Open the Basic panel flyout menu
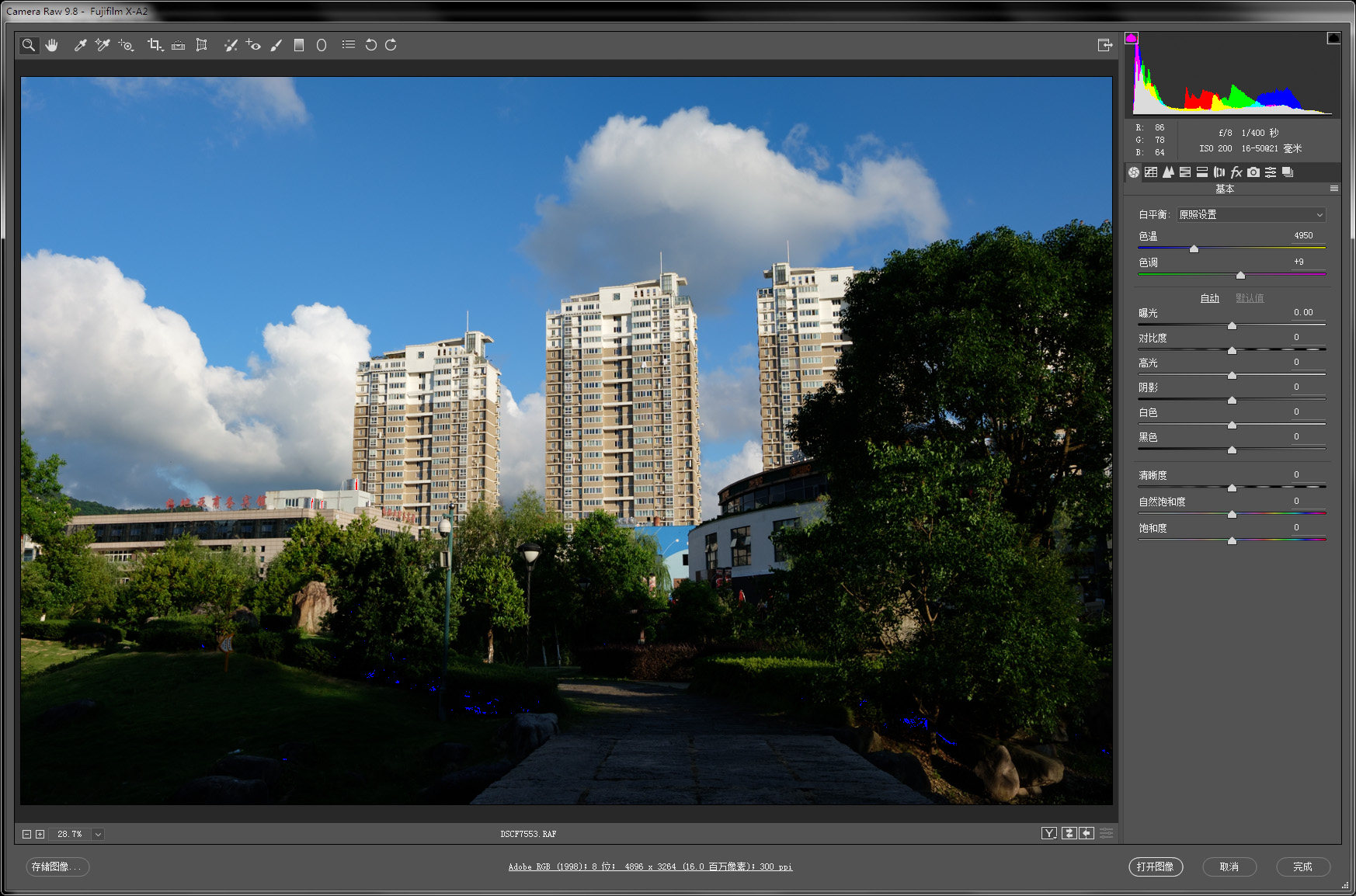The width and height of the screenshot is (1356, 896). click(x=1334, y=189)
